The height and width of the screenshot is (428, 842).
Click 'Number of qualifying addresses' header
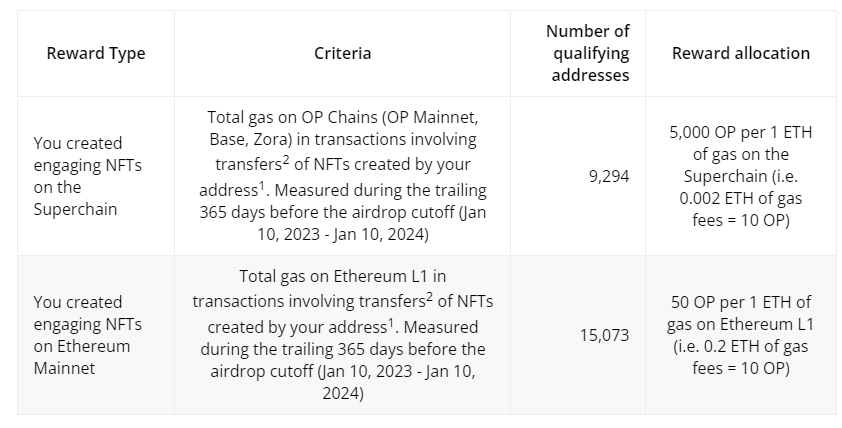[x=588, y=53]
